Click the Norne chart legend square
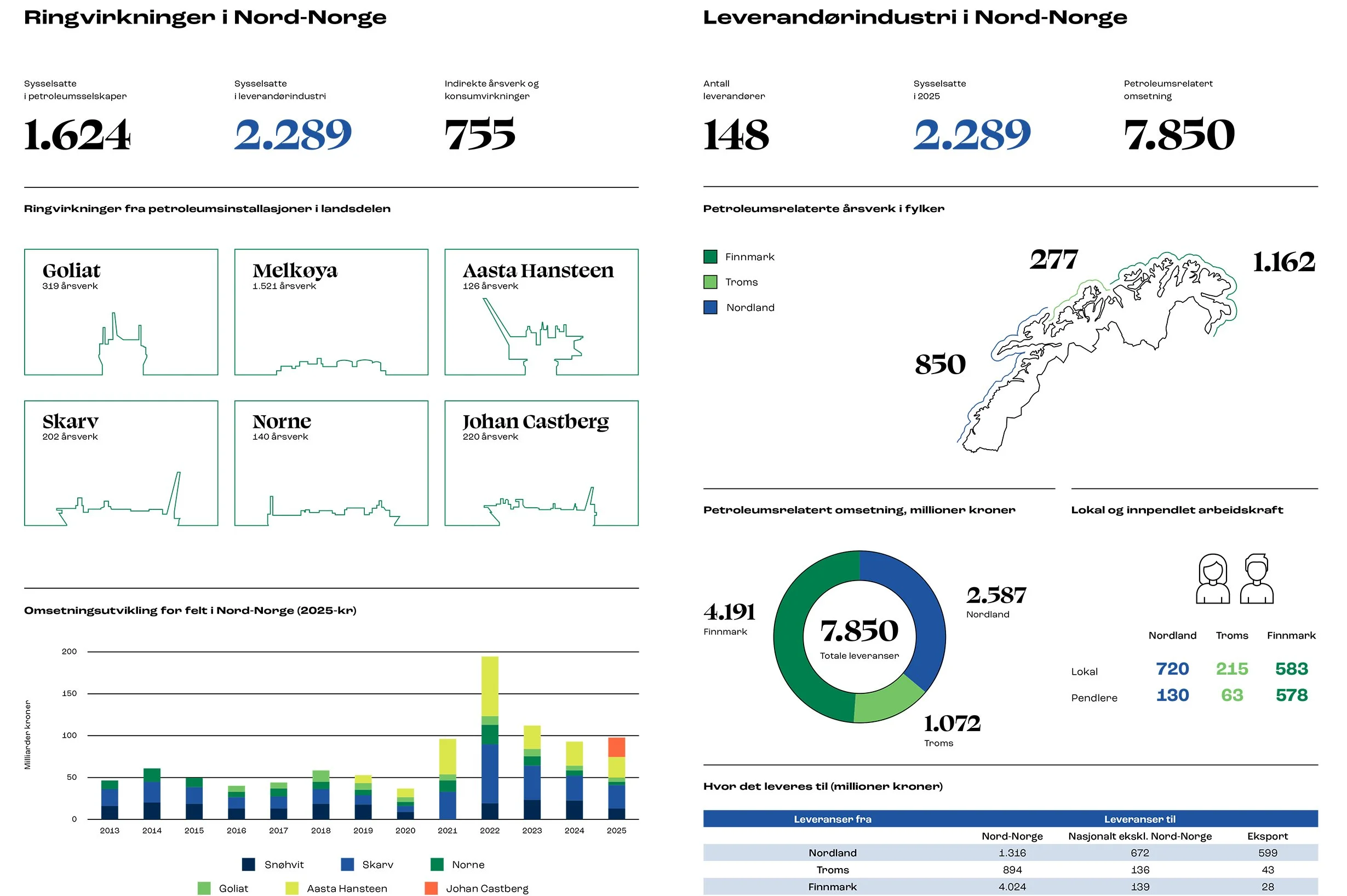This screenshot has width=1347, height=896. click(437, 864)
